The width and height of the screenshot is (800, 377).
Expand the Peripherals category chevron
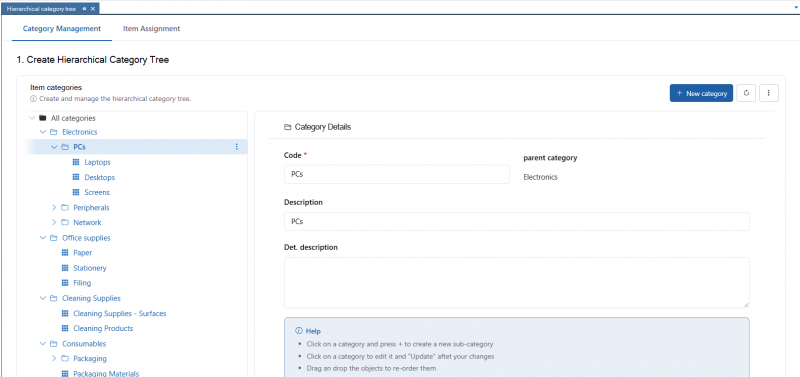click(x=55, y=208)
